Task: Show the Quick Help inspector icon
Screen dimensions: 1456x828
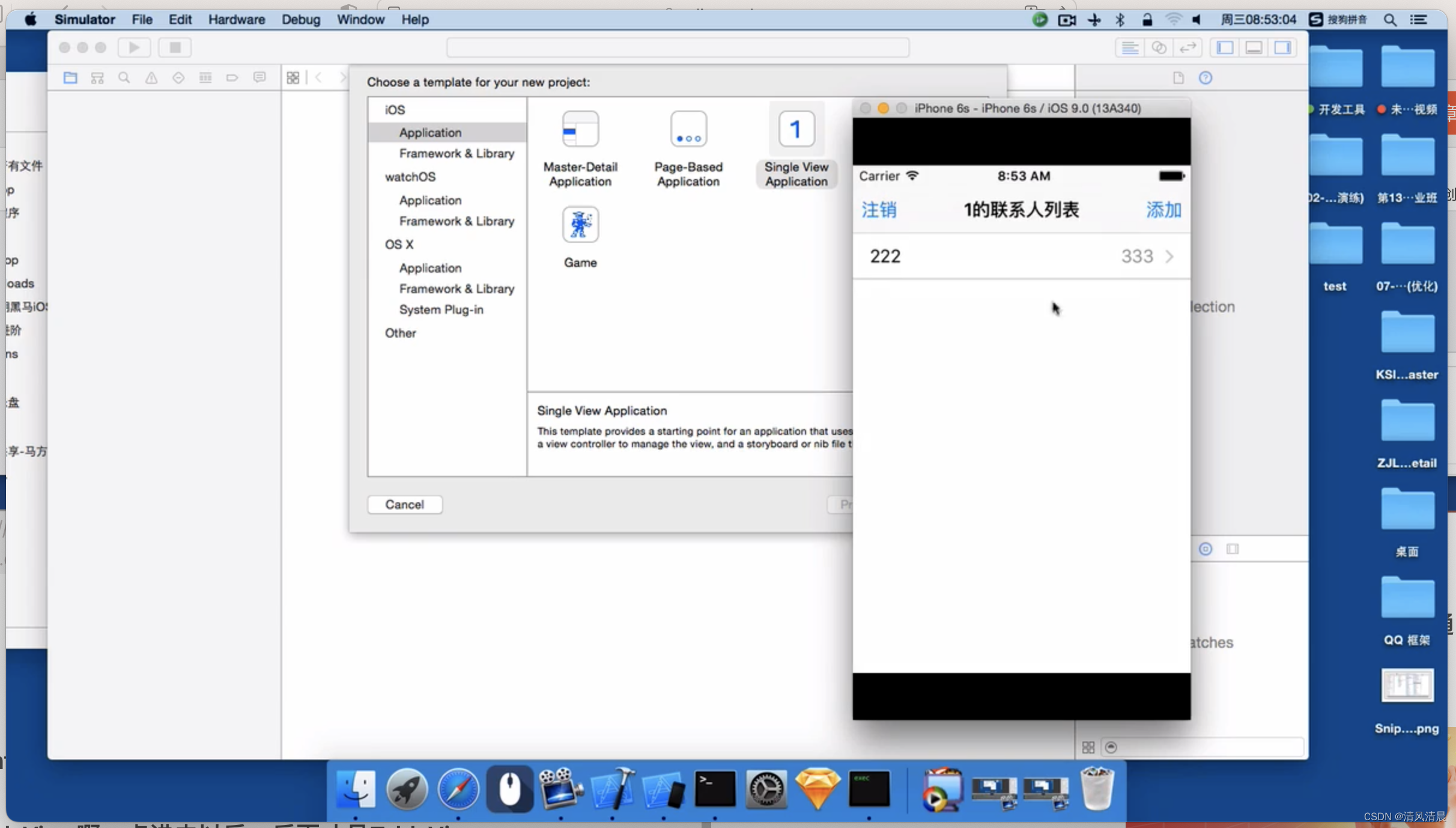Action: pos(1206,78)
